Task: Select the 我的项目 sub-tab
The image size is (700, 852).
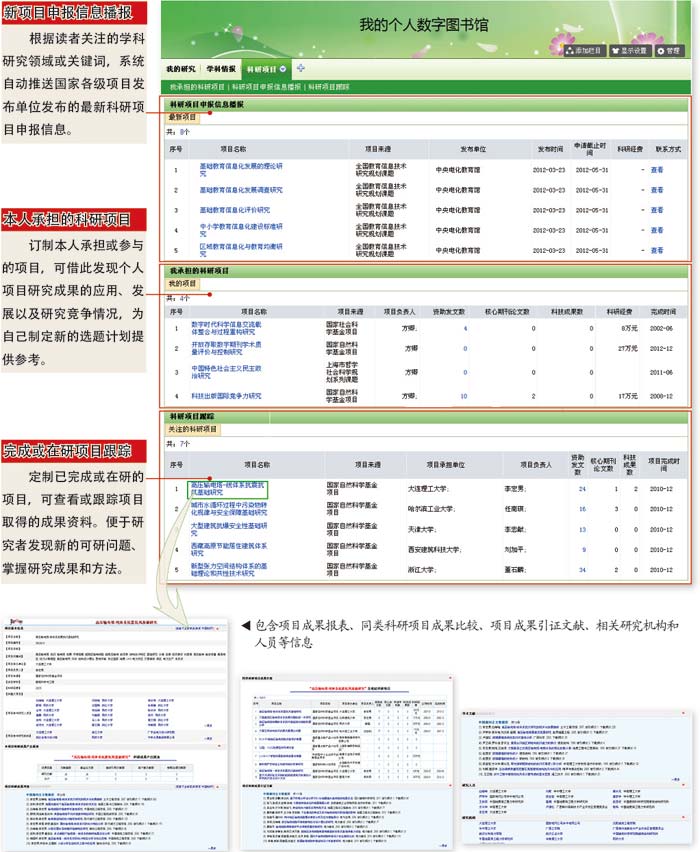Action: (x=183, y=284)
